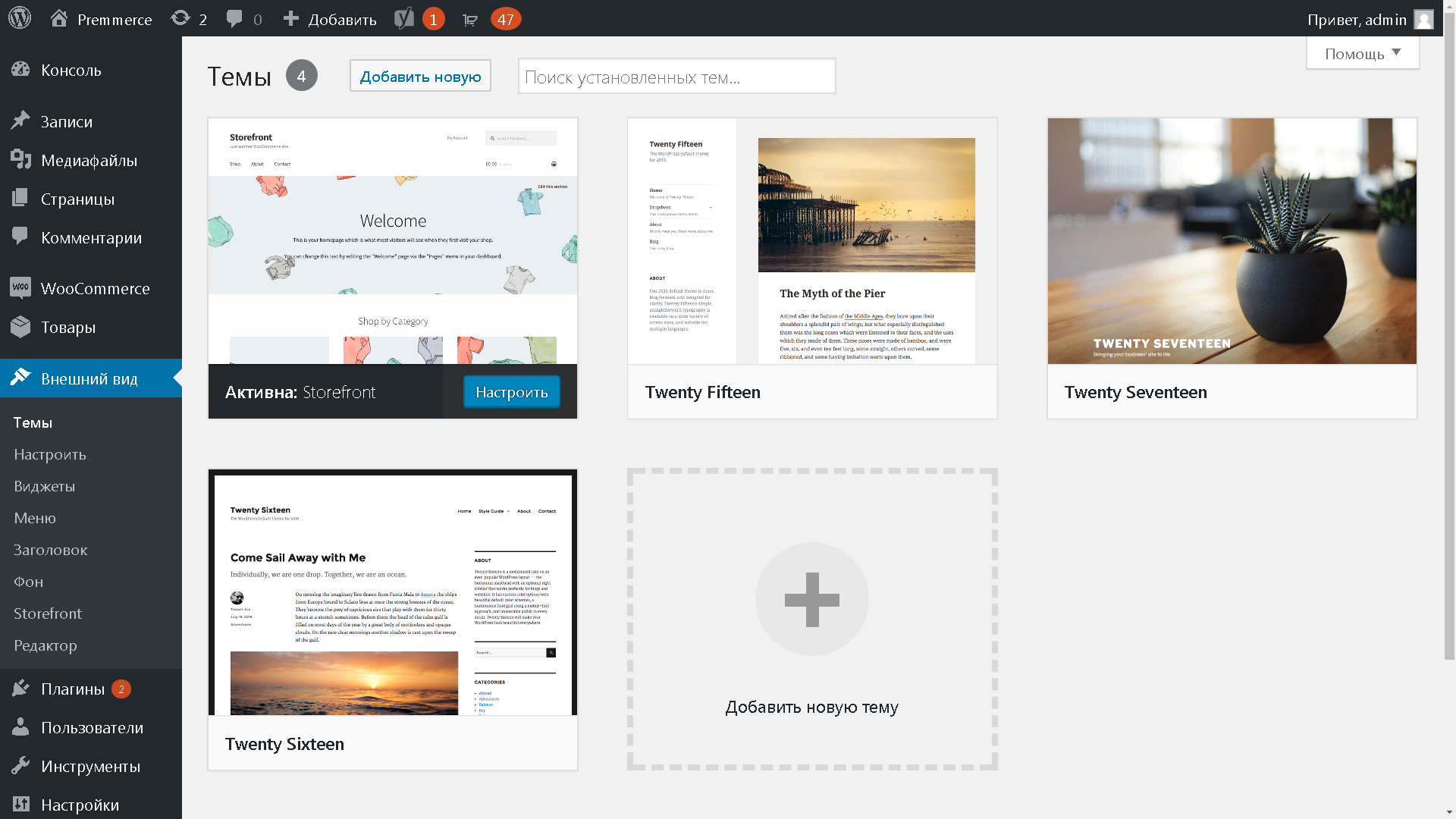Click the Twenty Fifteen theme name
This screenshot has height=819, width=1456.
click(703, 392)
